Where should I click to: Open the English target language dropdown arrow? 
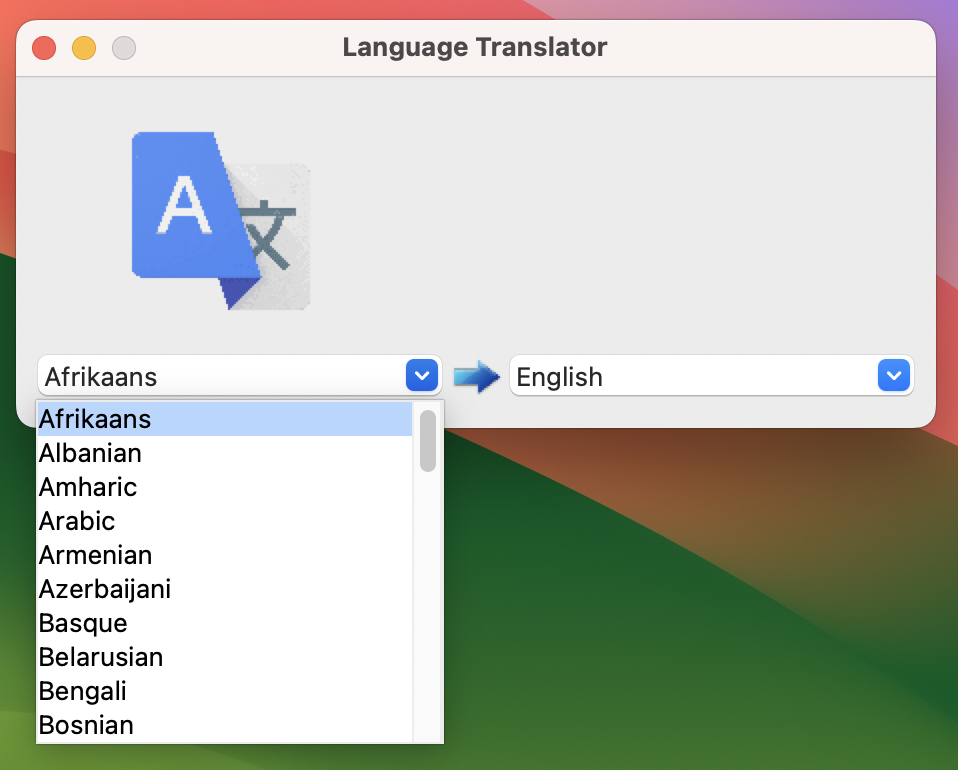[x=893, y=375]
